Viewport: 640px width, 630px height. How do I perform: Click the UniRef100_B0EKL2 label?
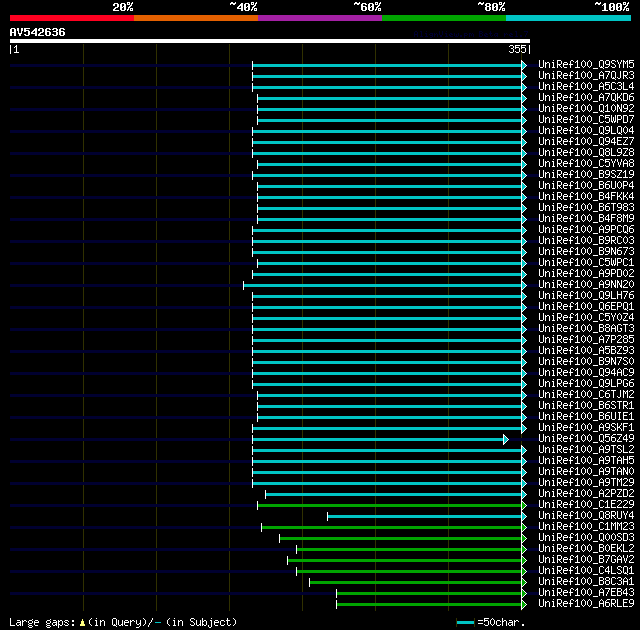[x=586, y=549]
